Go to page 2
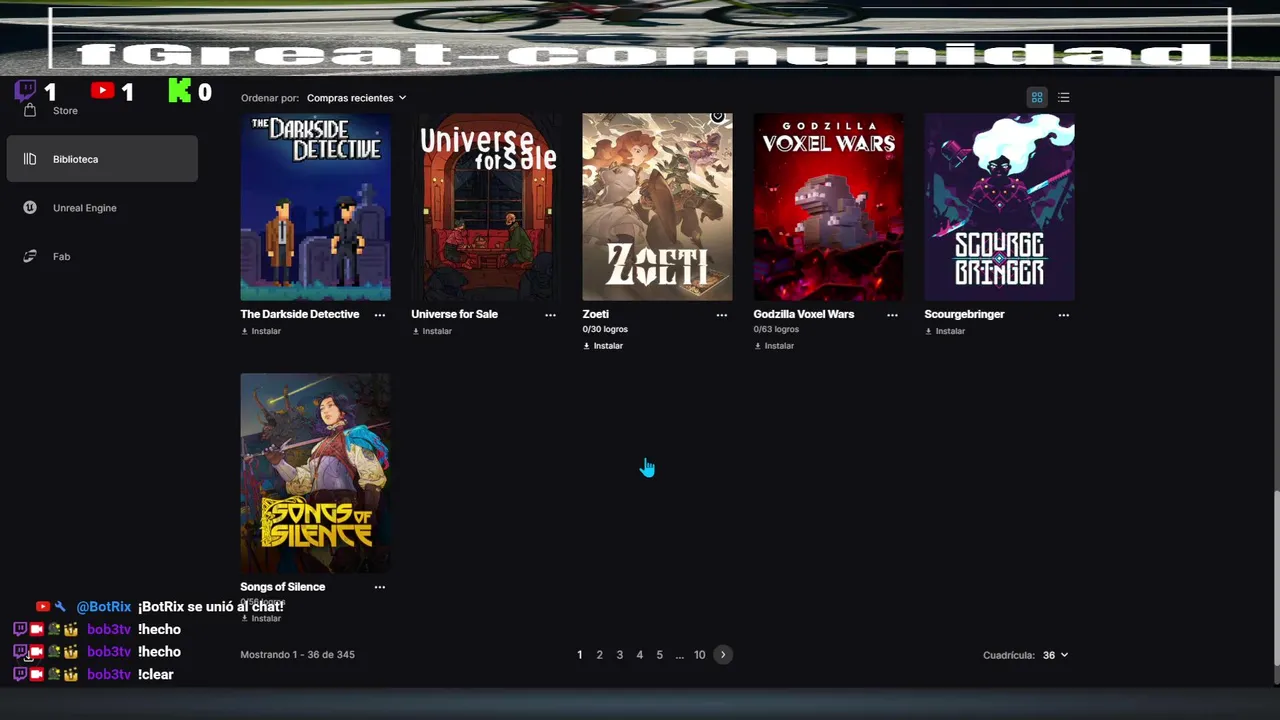Screen dimensions: 1280x720 [600, 655]
